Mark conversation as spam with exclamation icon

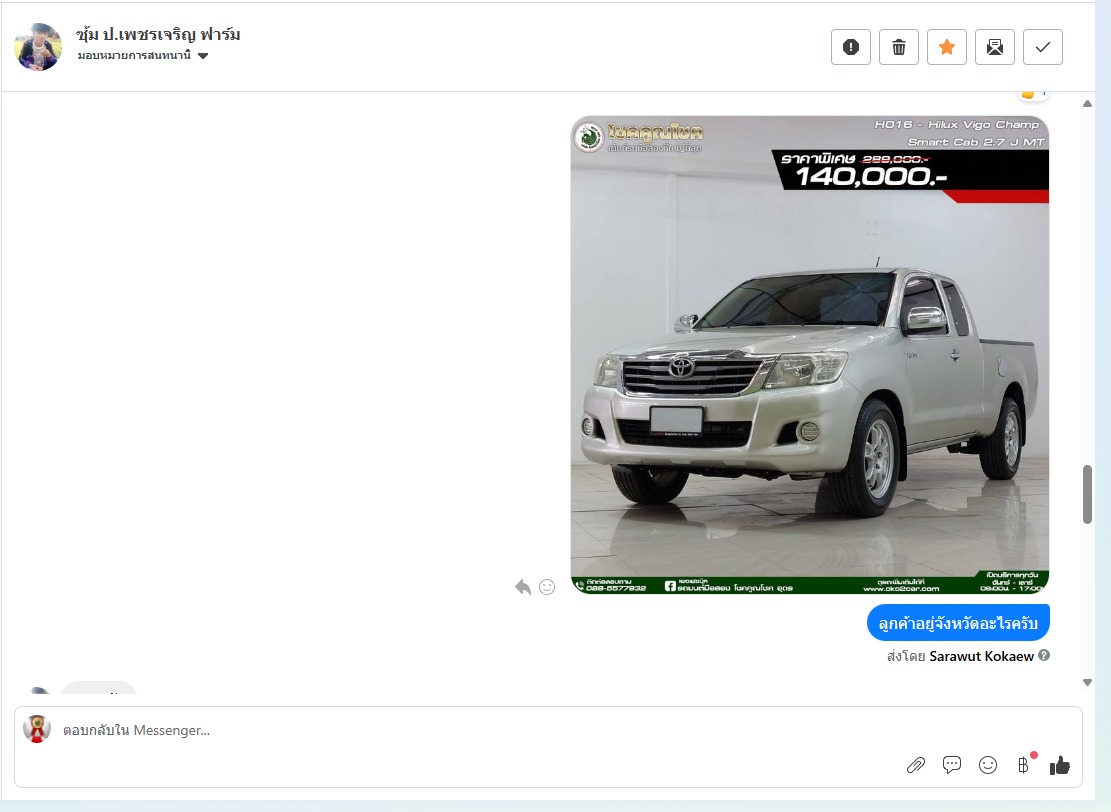(850, 47)
